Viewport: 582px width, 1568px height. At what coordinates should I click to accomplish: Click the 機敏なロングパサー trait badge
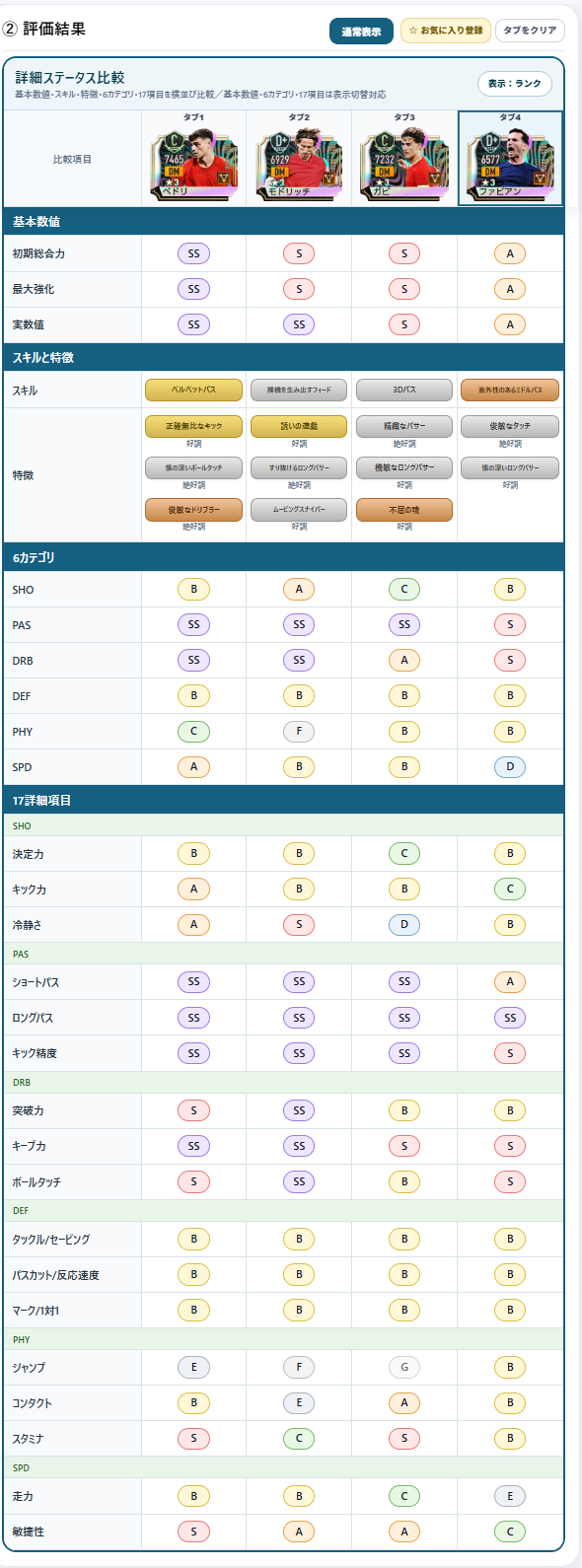point(404,467)
